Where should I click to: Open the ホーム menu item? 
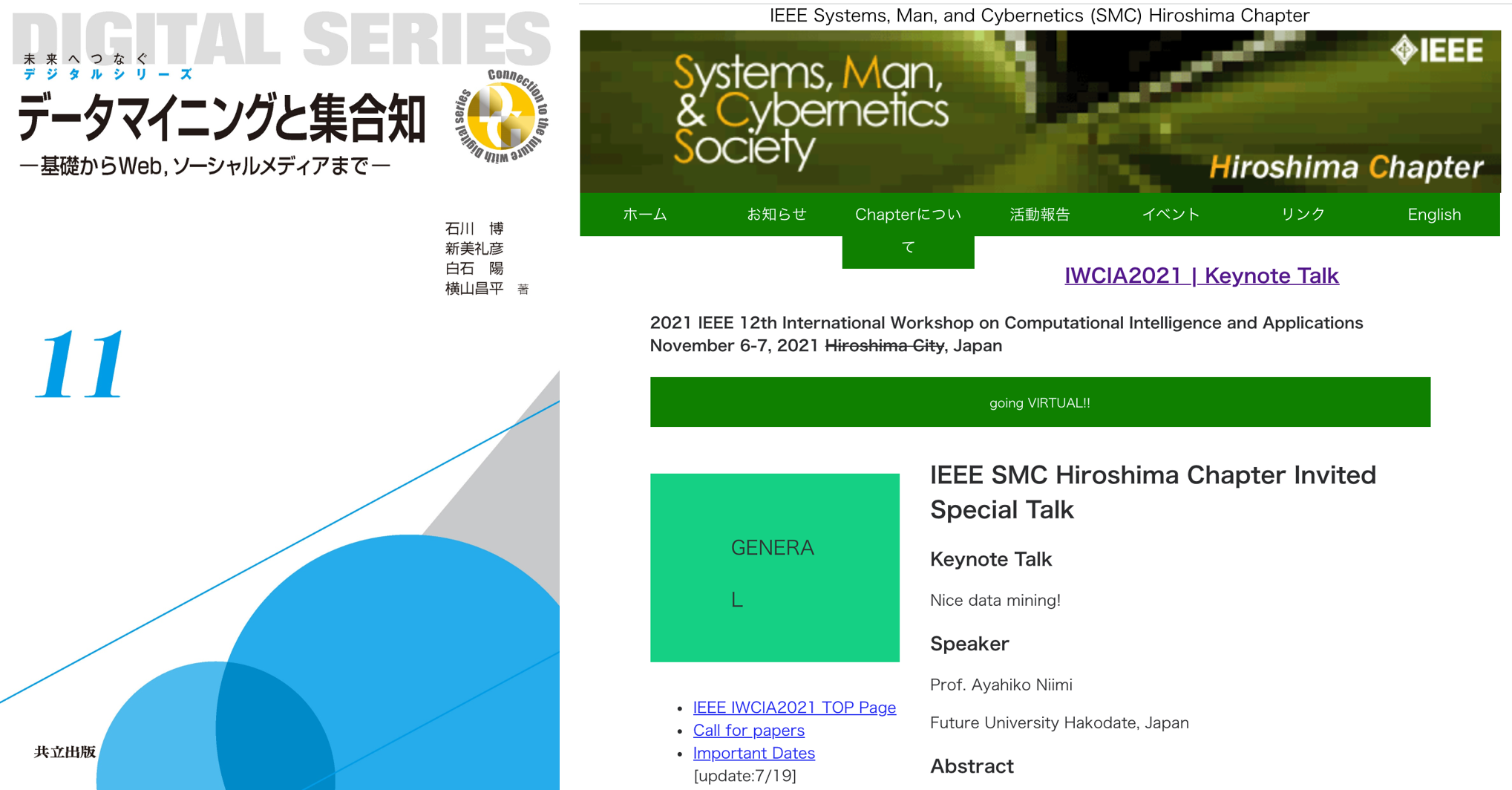644,215
